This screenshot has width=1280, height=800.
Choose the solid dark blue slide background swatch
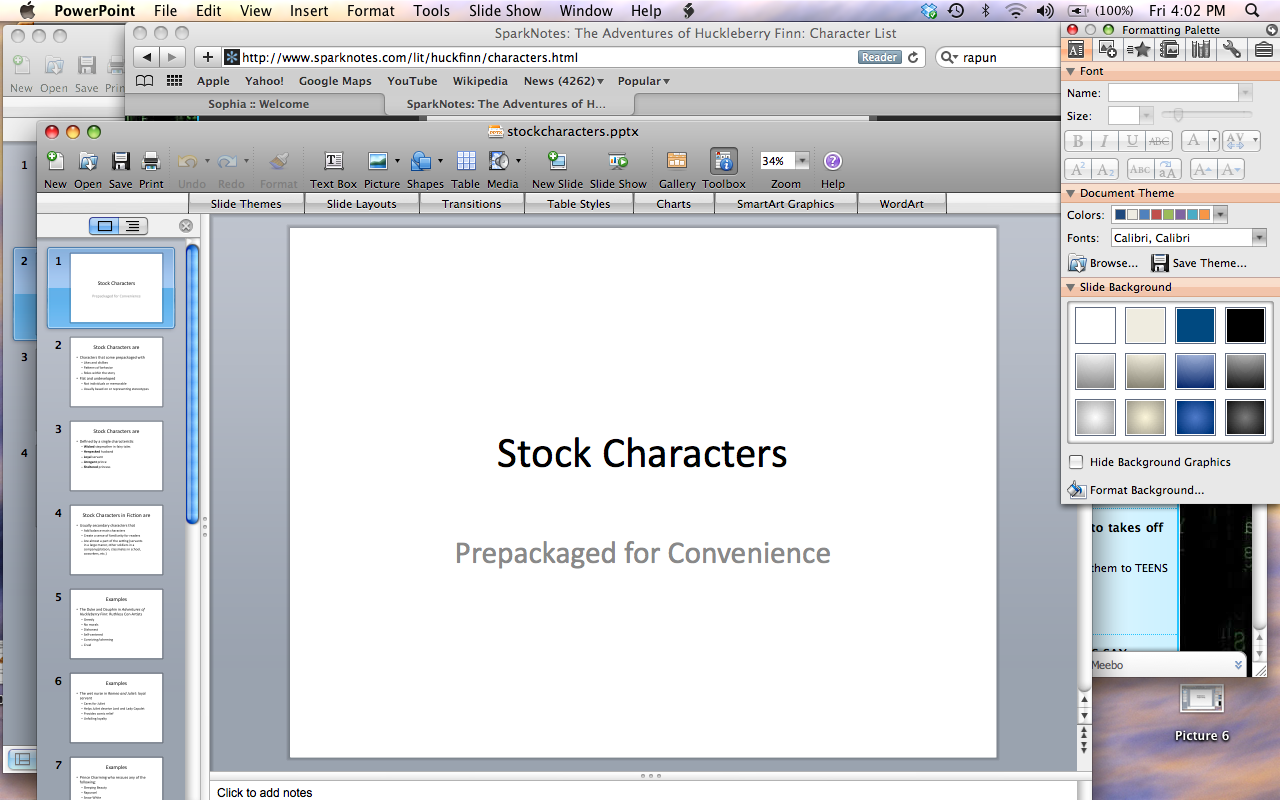[1195, 326]
